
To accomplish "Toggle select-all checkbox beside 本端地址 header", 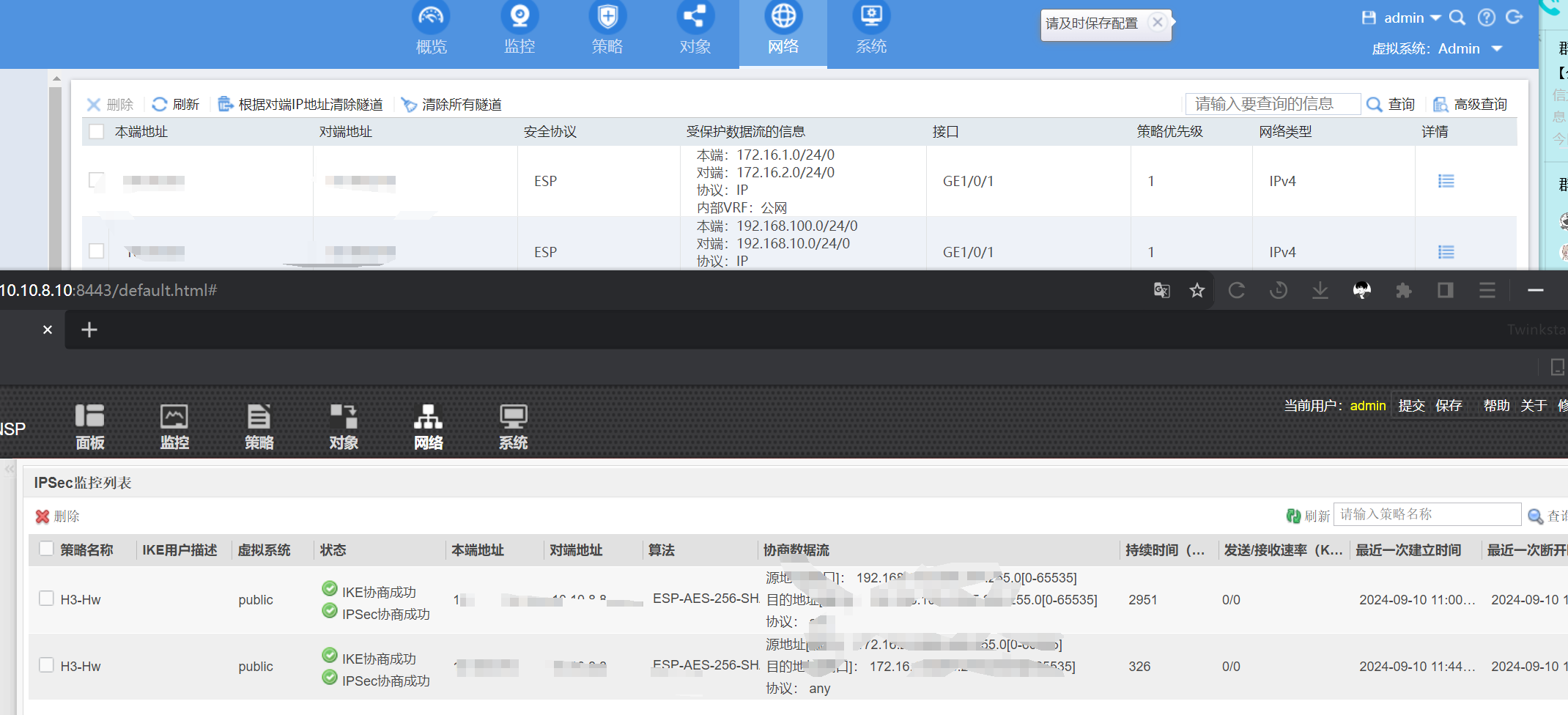I will [x=96, y=132].
